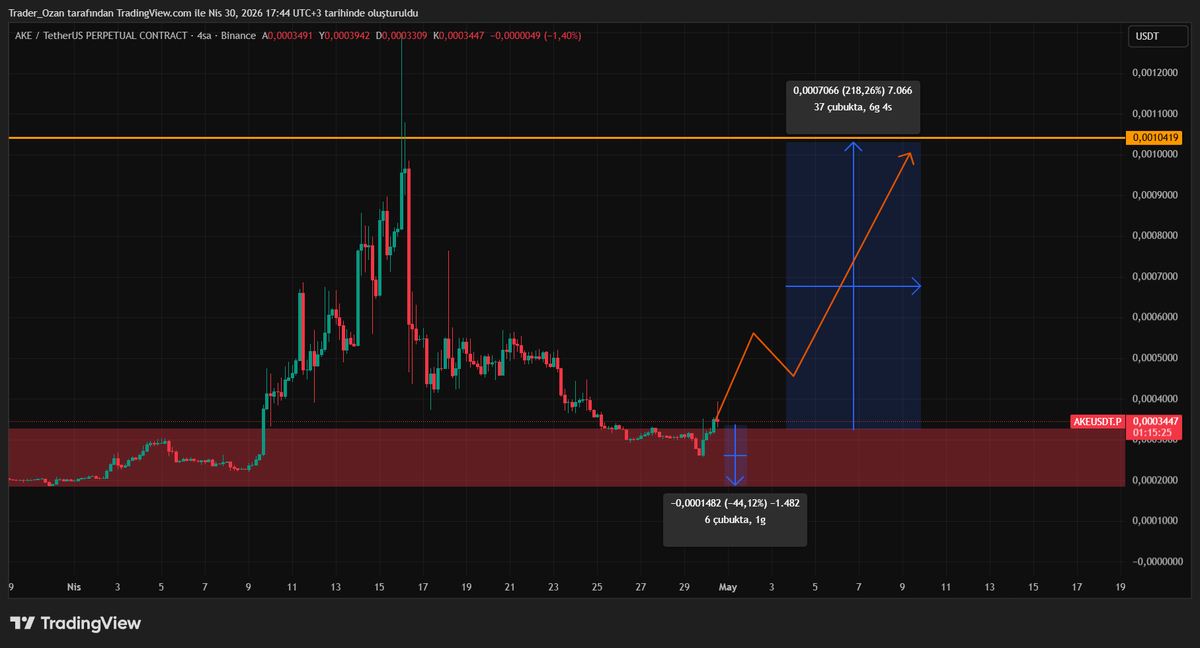This screenshot has height=648, width=1200.
Task: Toggle the AKEUSDT.P price label
Action: tap(1097, 422)
